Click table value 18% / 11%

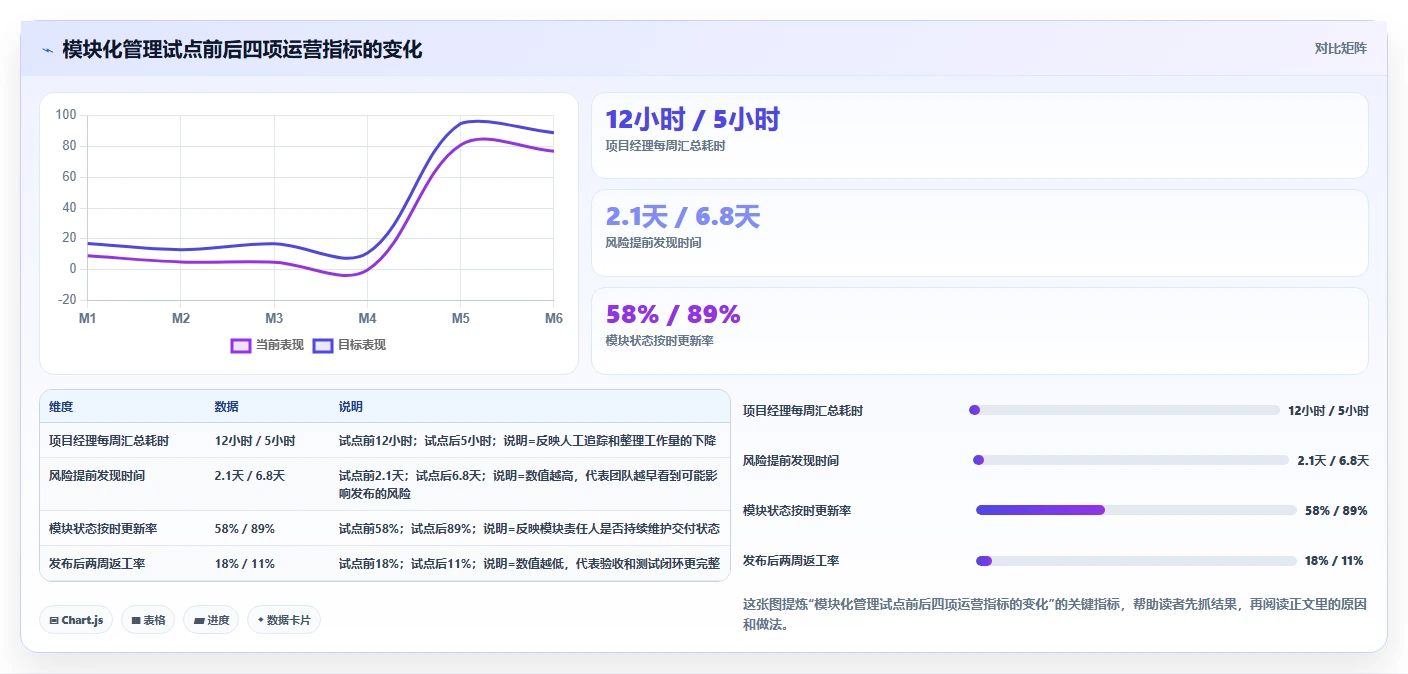244,564
